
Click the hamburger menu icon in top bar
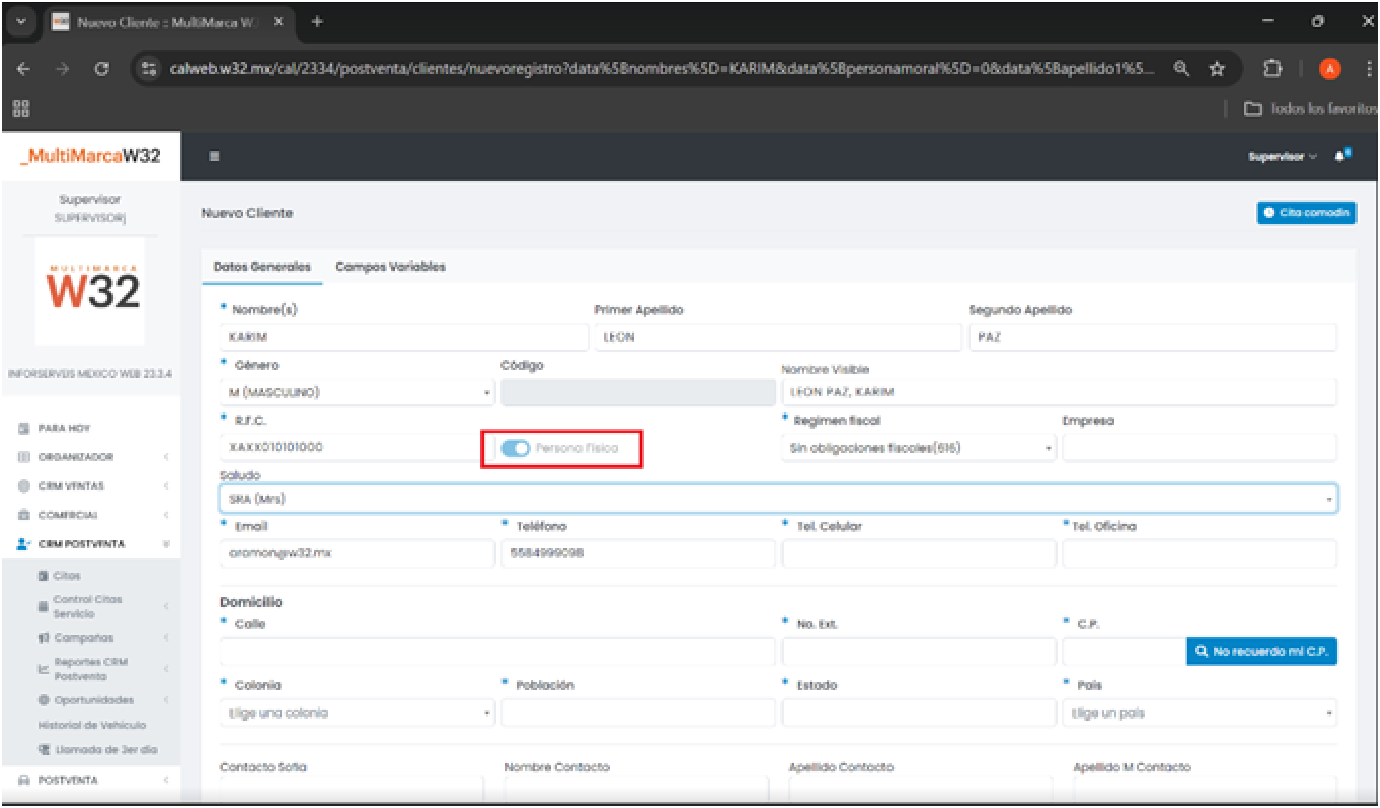click(214, 157)
